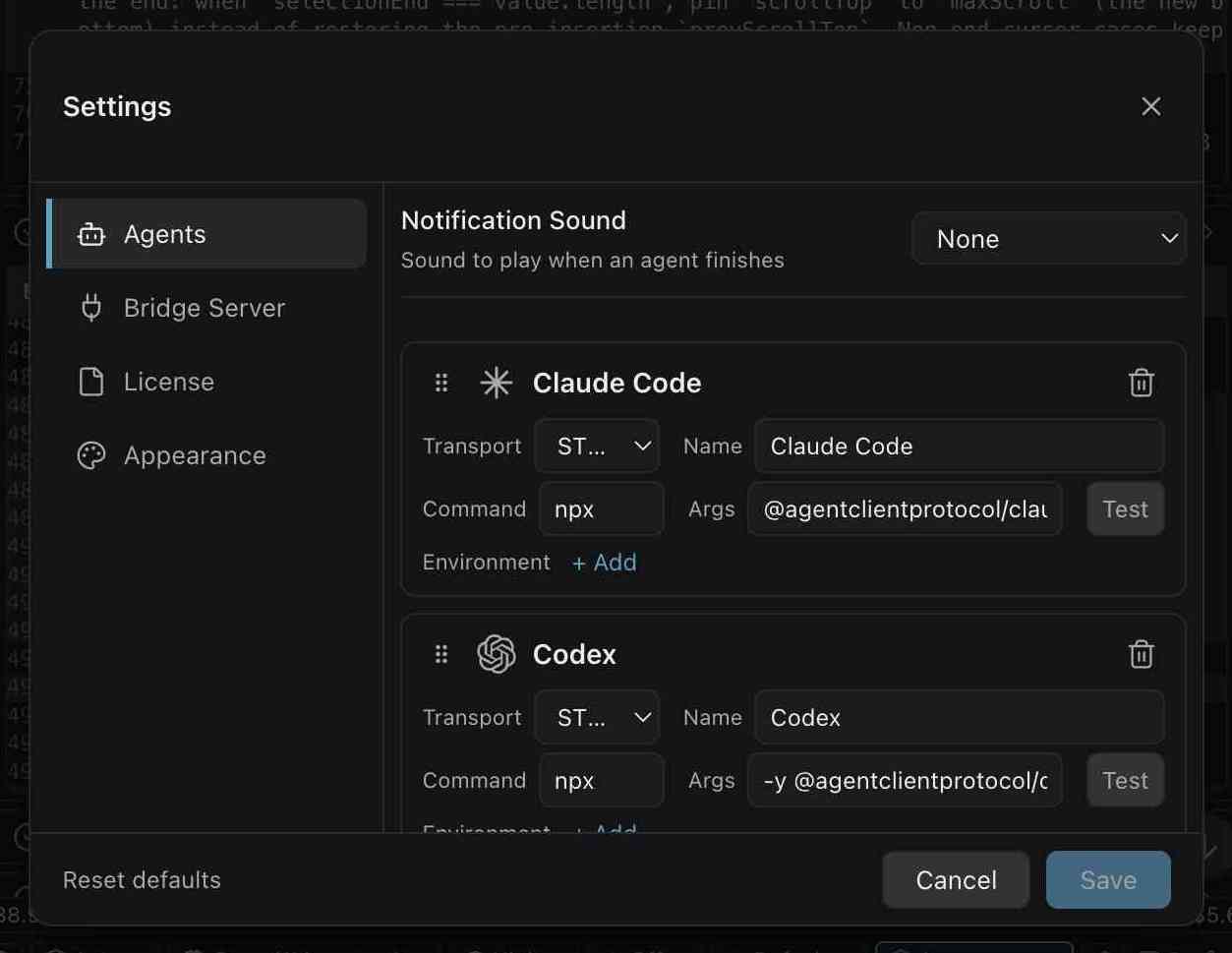The height and width of the screenshot is (953, 1232).
Task: Switch to the License section
Action: pos(206,382)
